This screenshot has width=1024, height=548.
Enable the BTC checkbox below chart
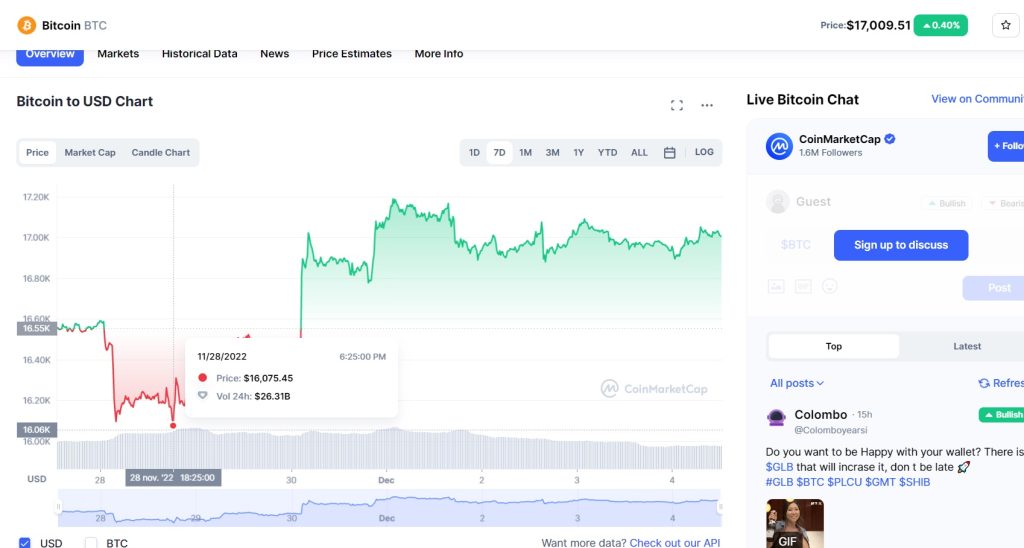(91, 543)
